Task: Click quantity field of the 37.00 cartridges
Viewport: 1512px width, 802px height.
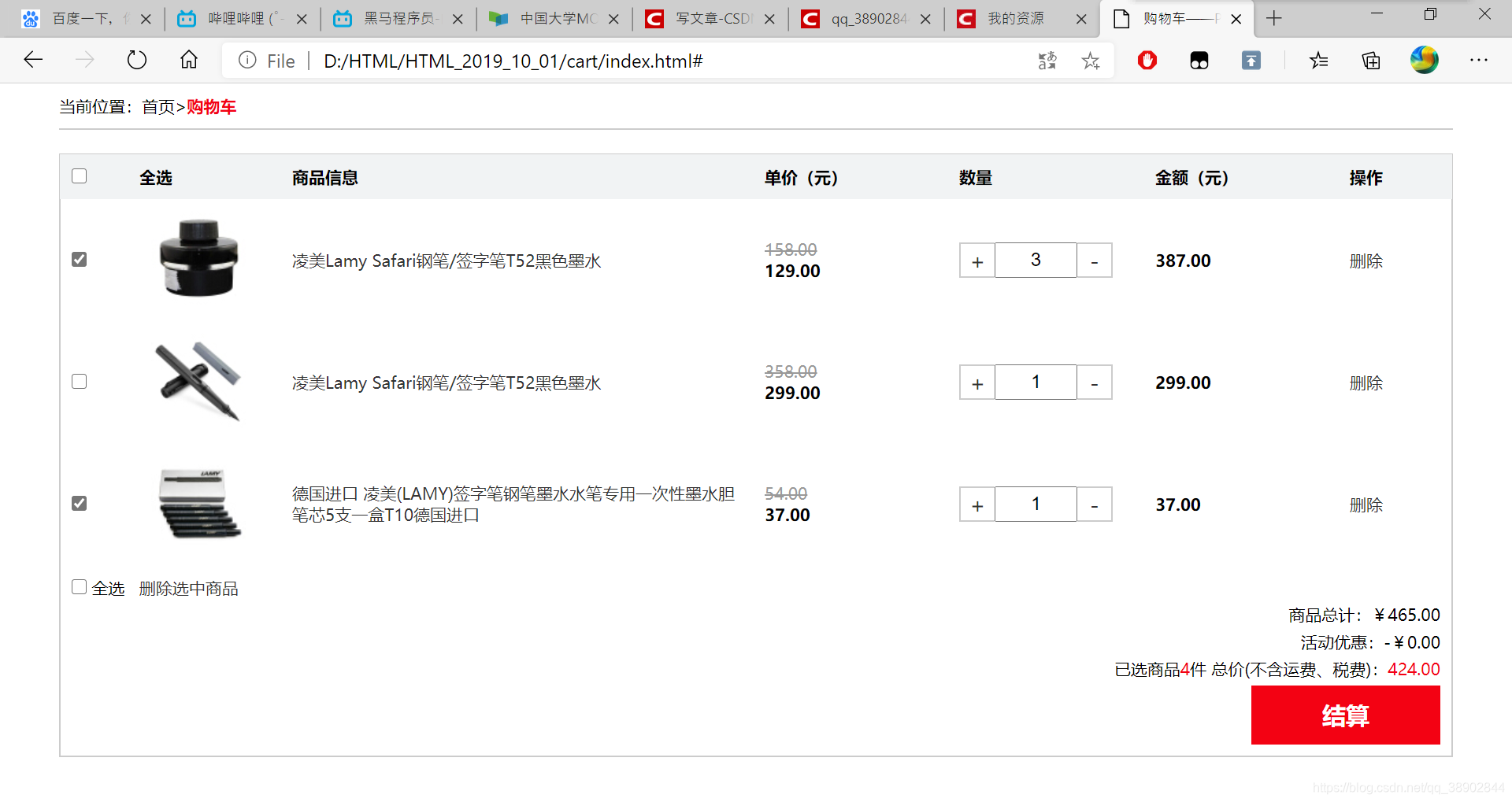Action: click(x=1036, y=504)
